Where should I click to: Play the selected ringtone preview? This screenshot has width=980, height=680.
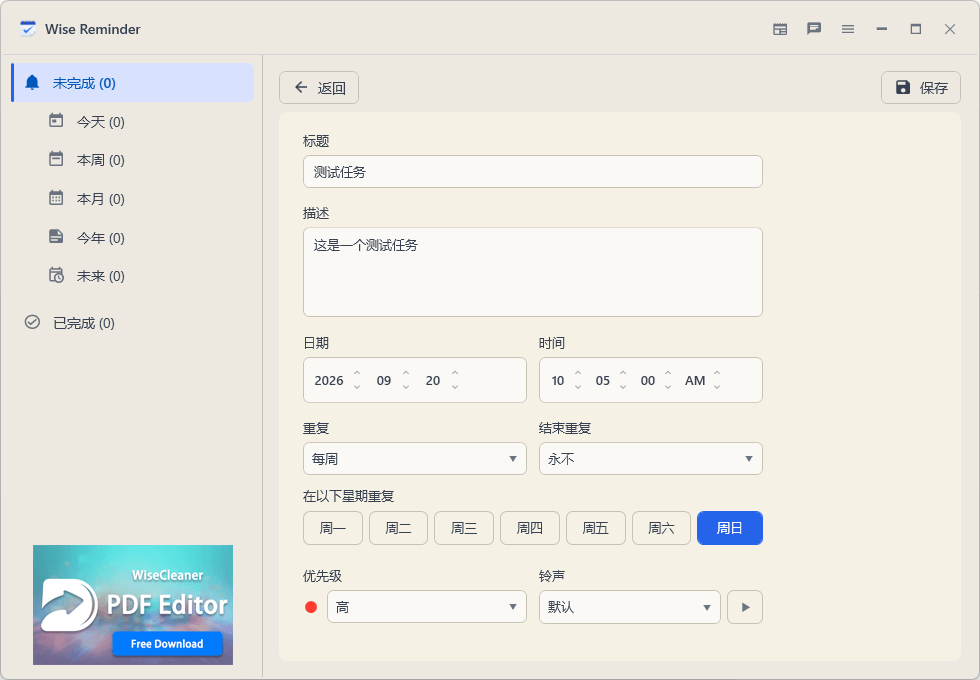744,607
